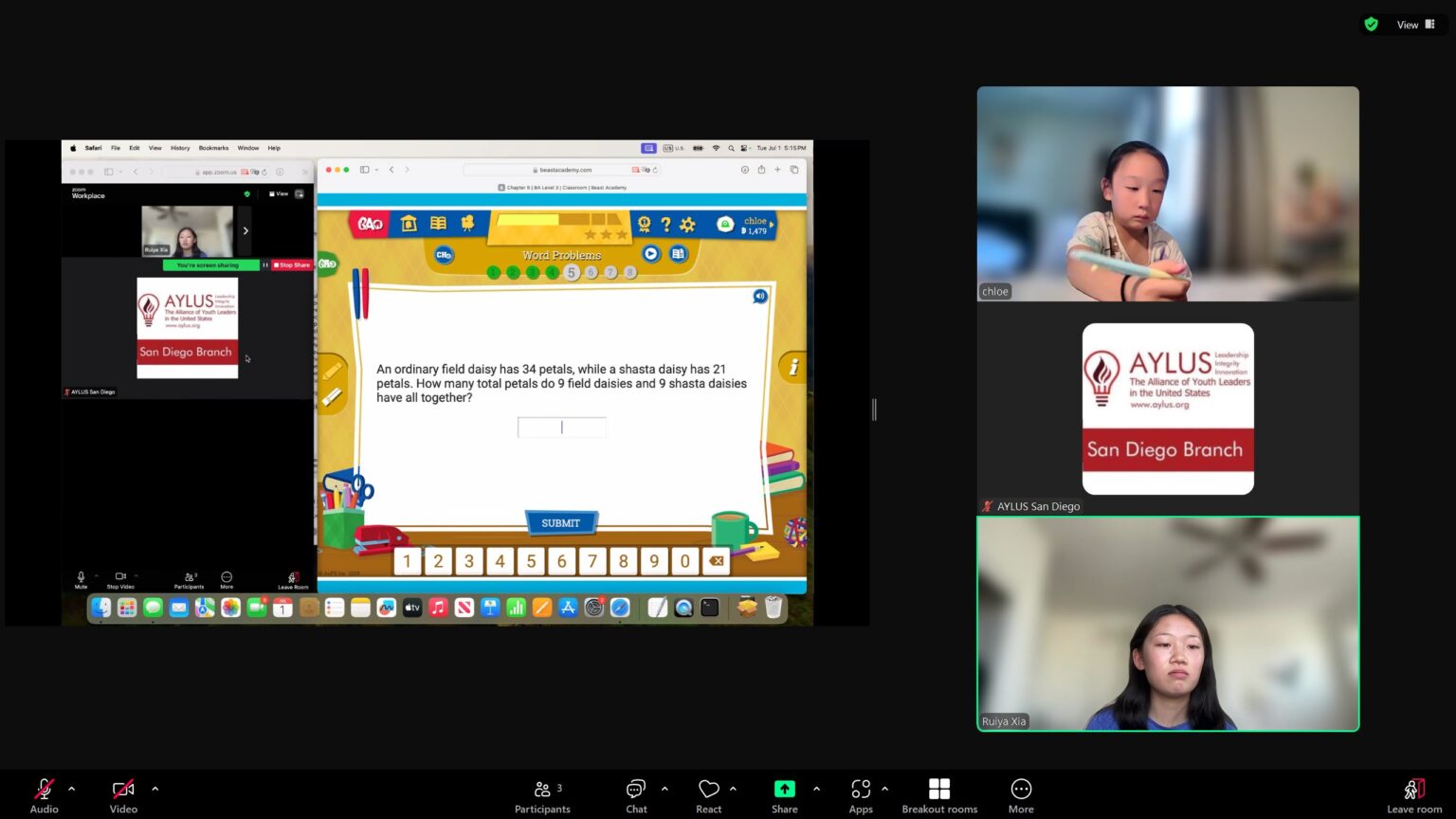
Task: Open audio options arrow beside Audio
Action: (71, 789)
